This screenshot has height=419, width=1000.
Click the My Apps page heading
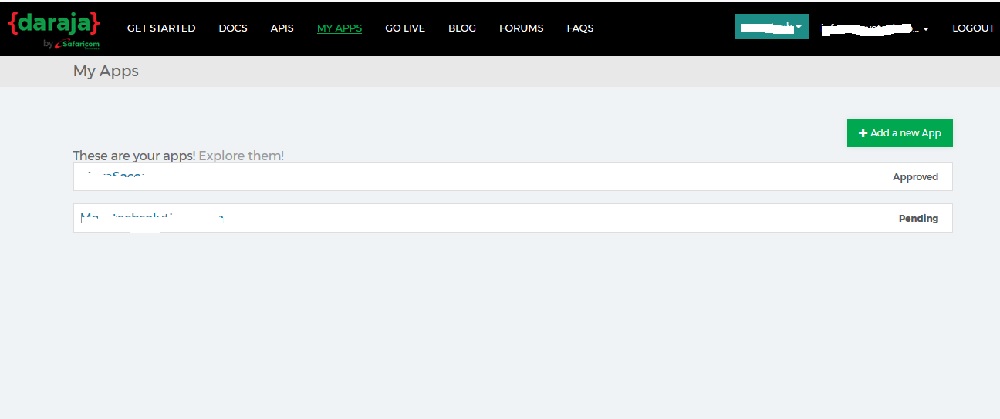[x=106, y=71]
